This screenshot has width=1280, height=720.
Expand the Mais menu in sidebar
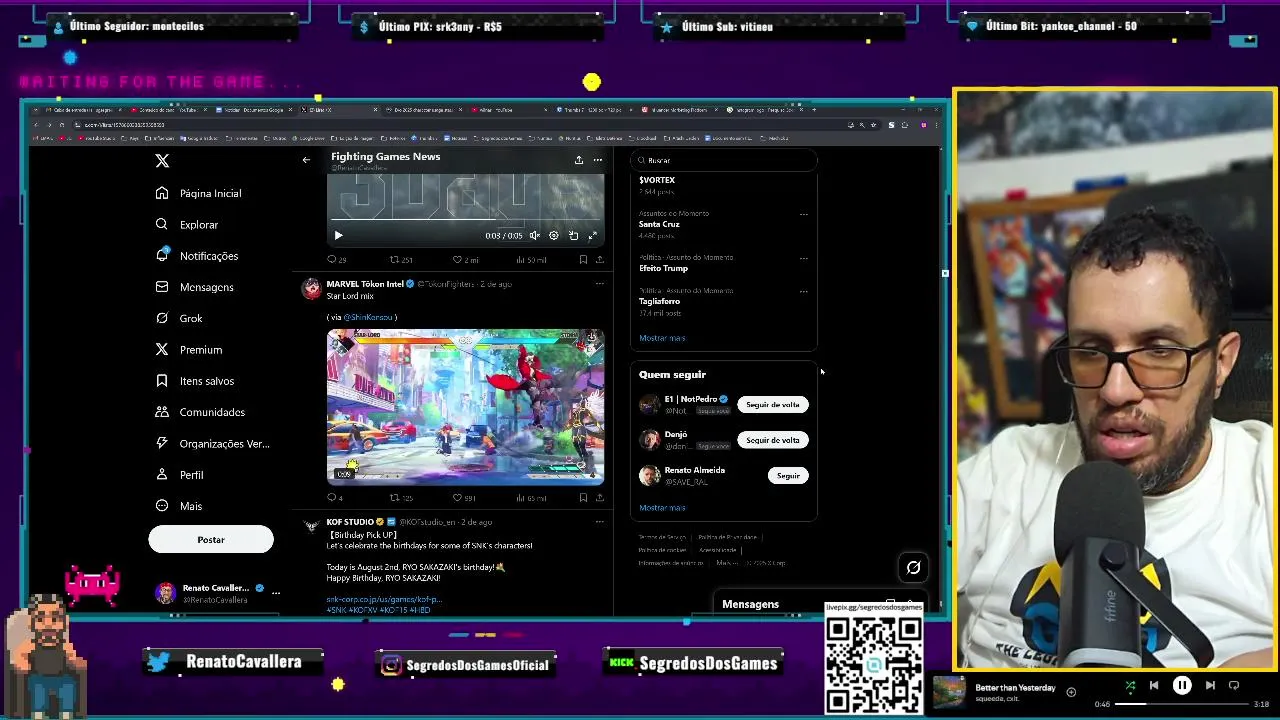point(179,506)
